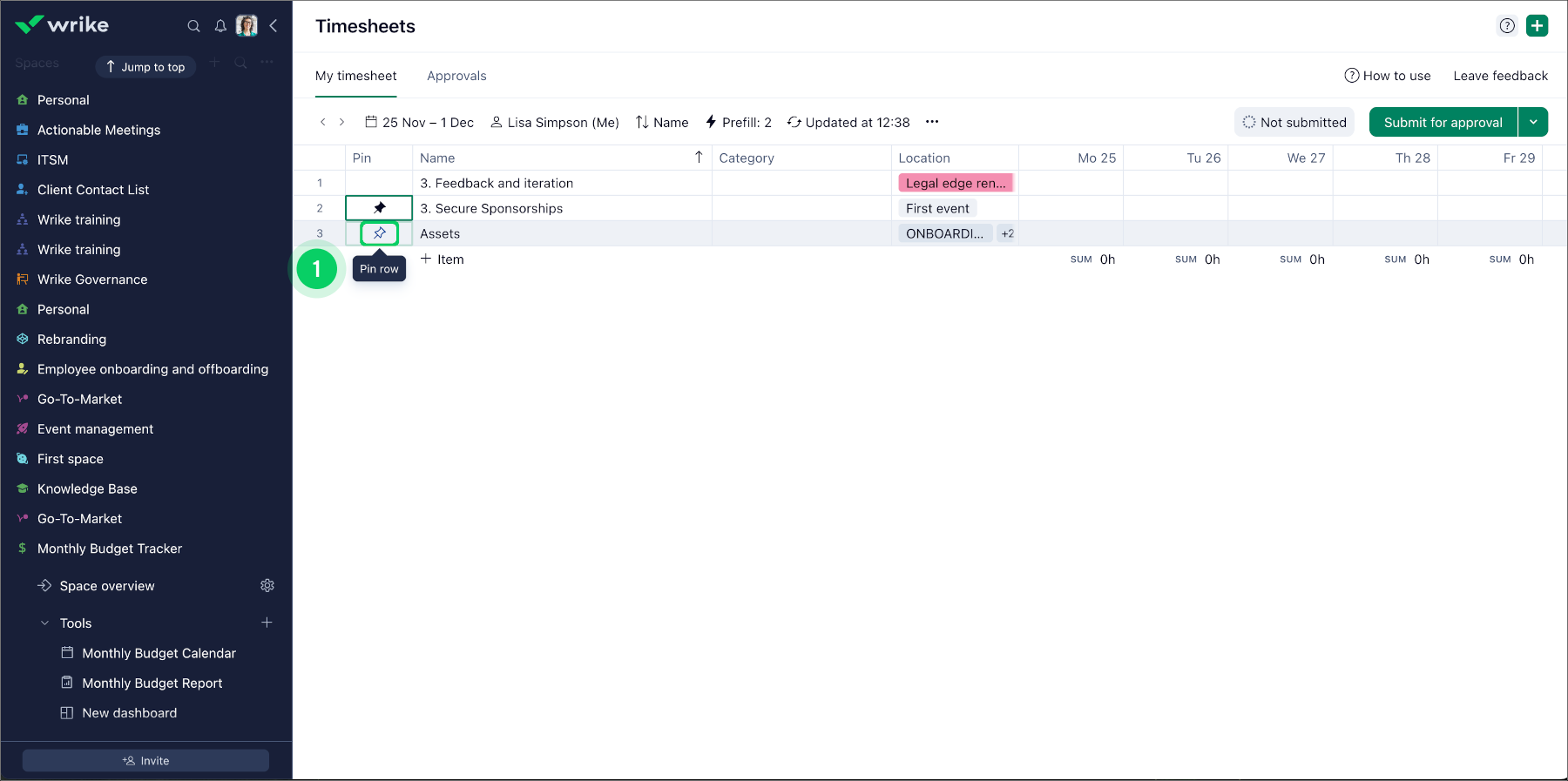
Task: Click the green plus create button
Action: pyautogui.click(x=1537, y=26)
